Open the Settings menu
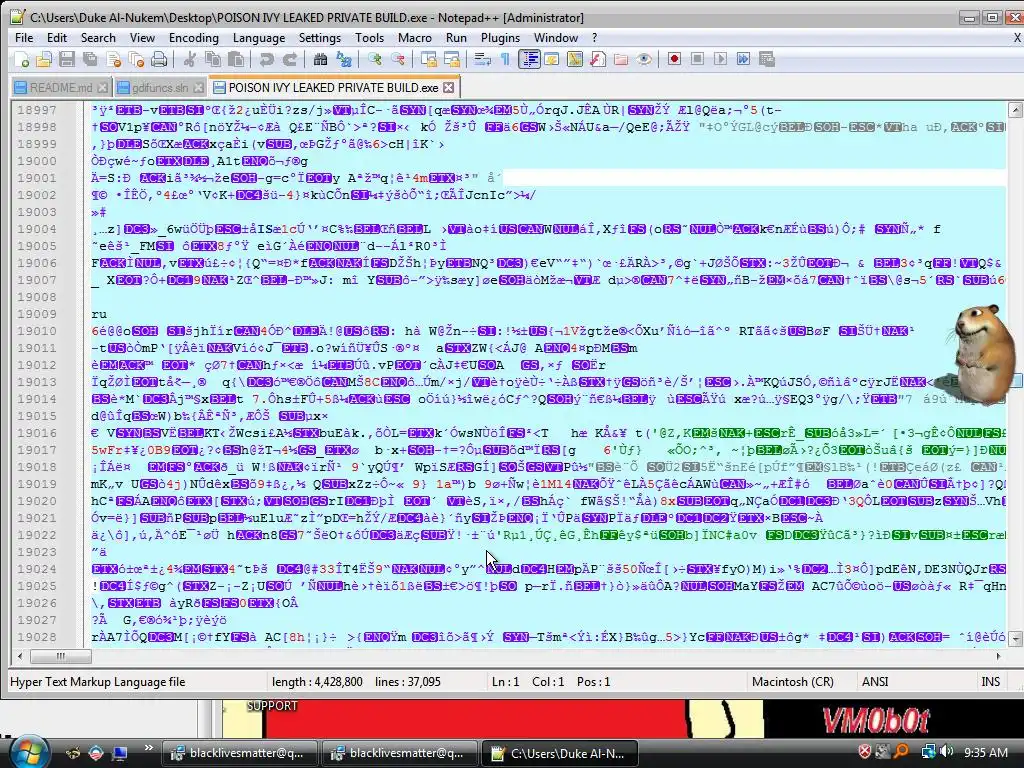The width and height of the screenshot is (1024, 768). click(319, 38)
